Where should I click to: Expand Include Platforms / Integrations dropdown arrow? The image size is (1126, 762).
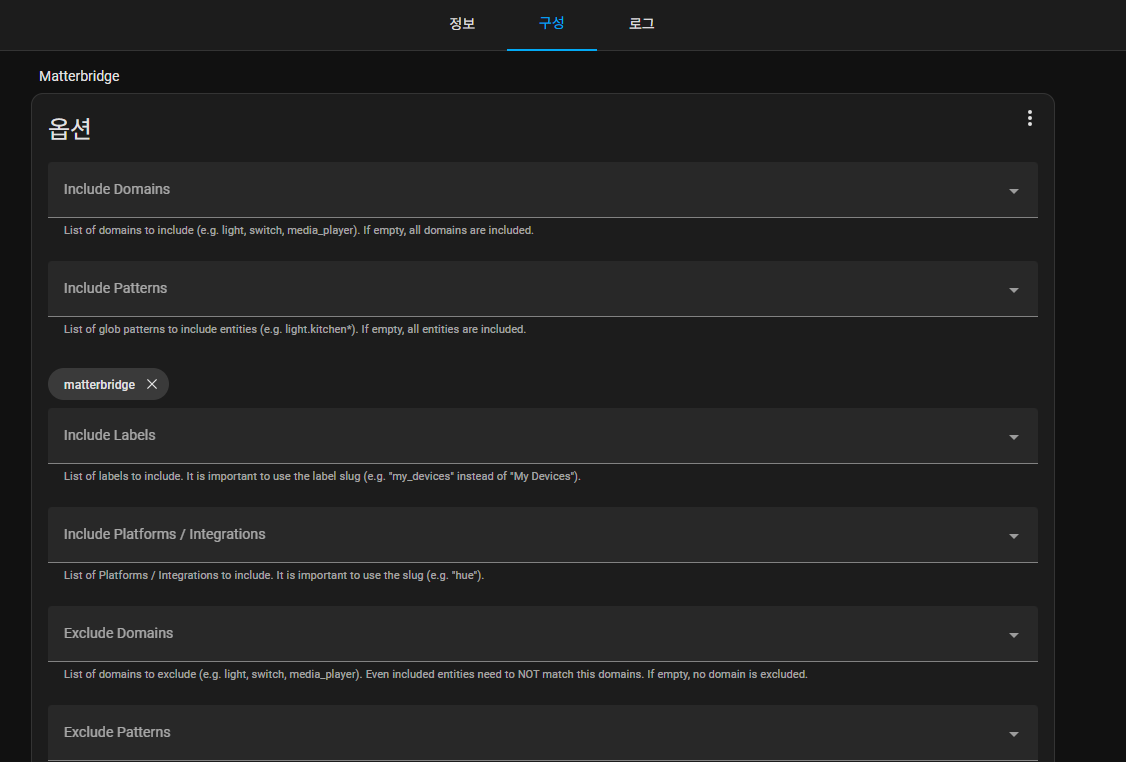pyautogui.click(x=1013, y=536)
